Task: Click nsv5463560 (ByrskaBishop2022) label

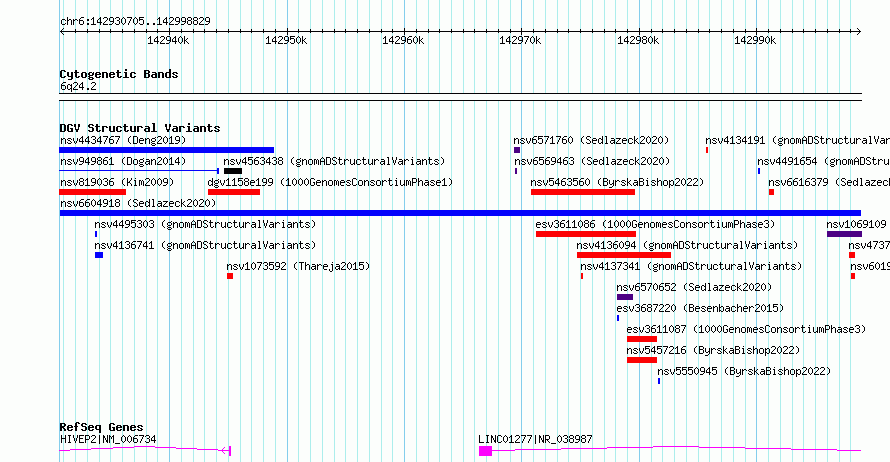Action: pyautogui.click(x=617, y=182)
